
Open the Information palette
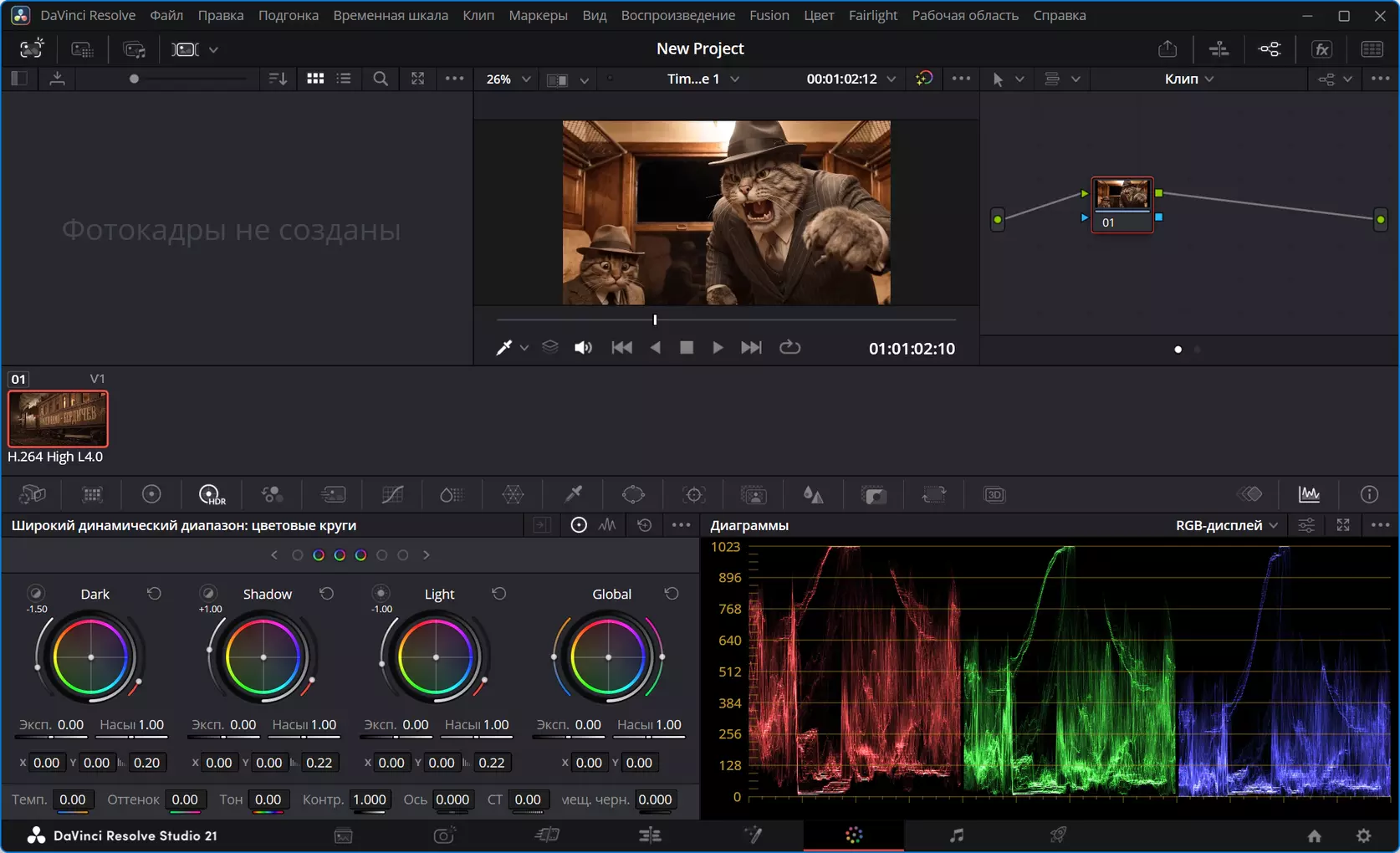click(1369, 495)
